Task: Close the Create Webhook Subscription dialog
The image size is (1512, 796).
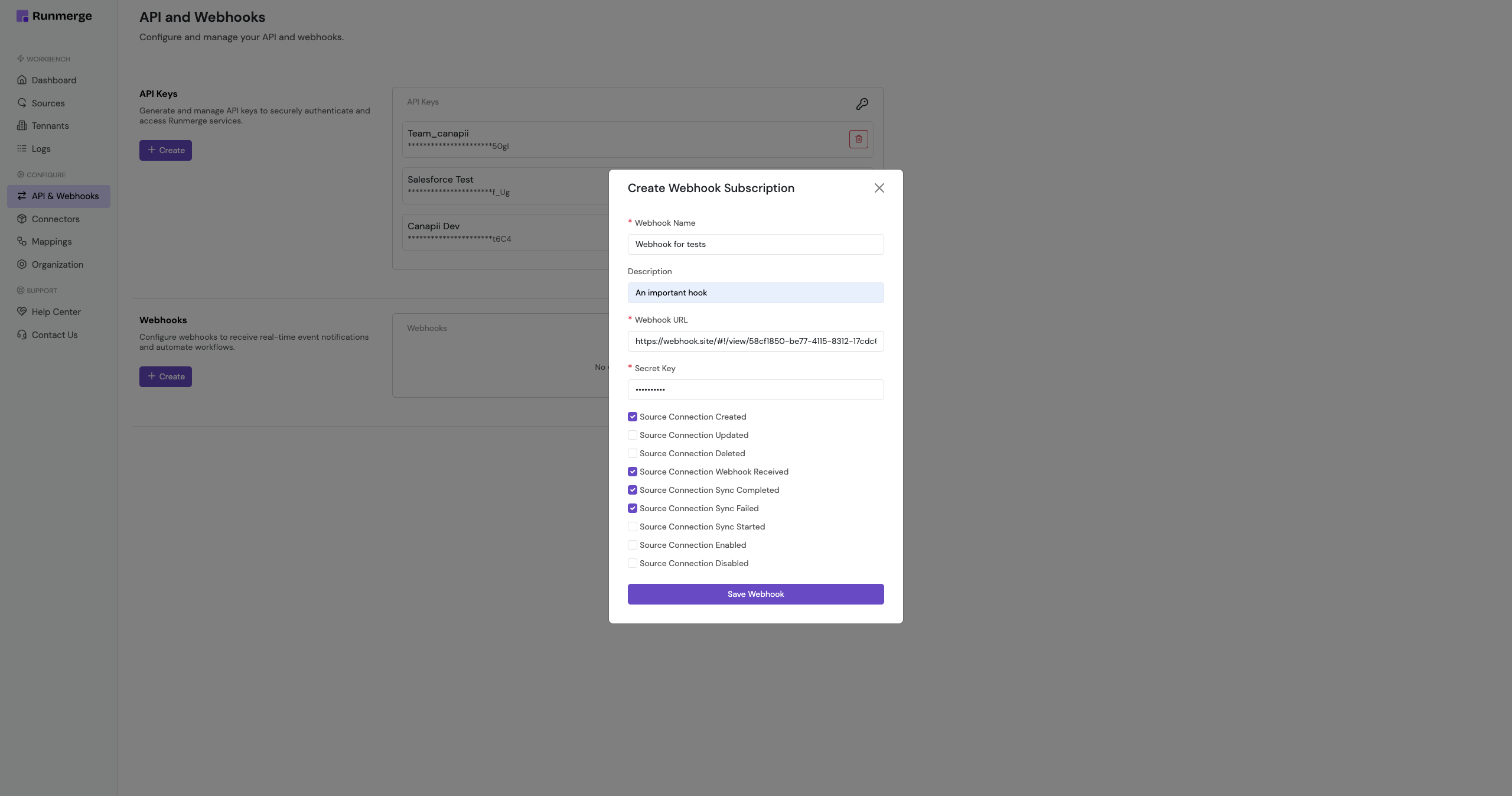Action: (879, 187)
